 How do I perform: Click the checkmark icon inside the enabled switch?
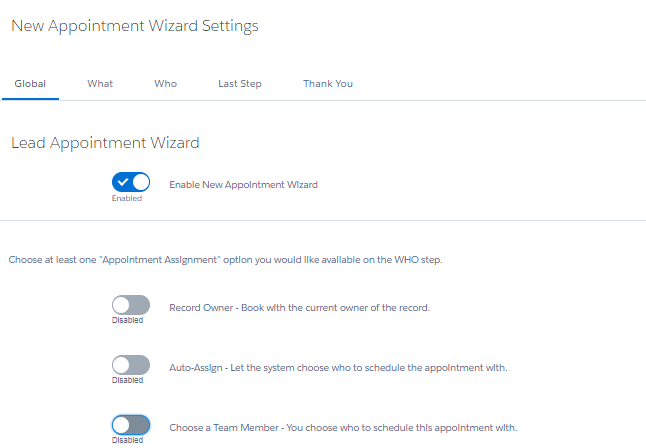coord(123,182)
